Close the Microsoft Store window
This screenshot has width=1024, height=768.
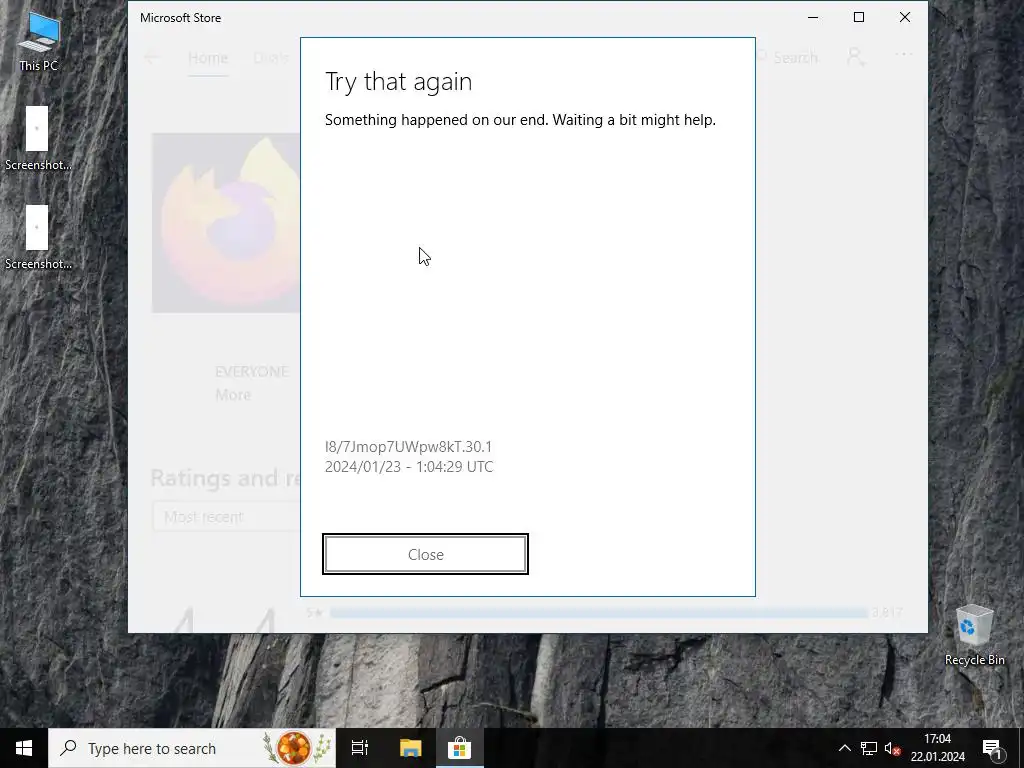(904, 18)
